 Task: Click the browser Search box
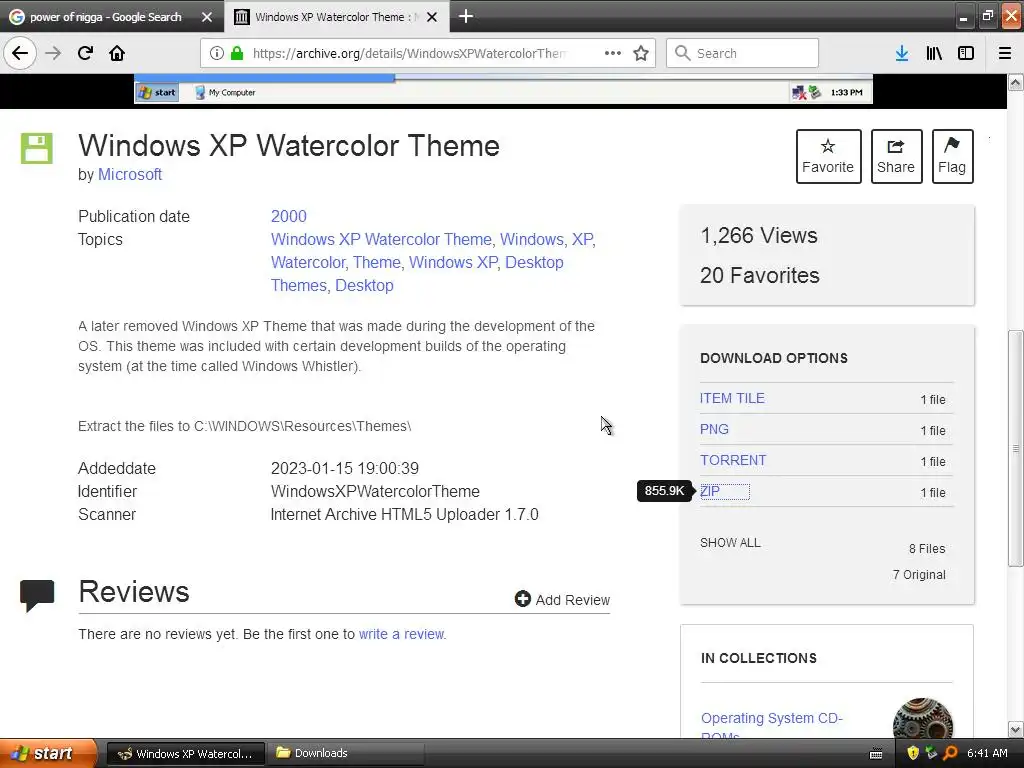(742, 53)
